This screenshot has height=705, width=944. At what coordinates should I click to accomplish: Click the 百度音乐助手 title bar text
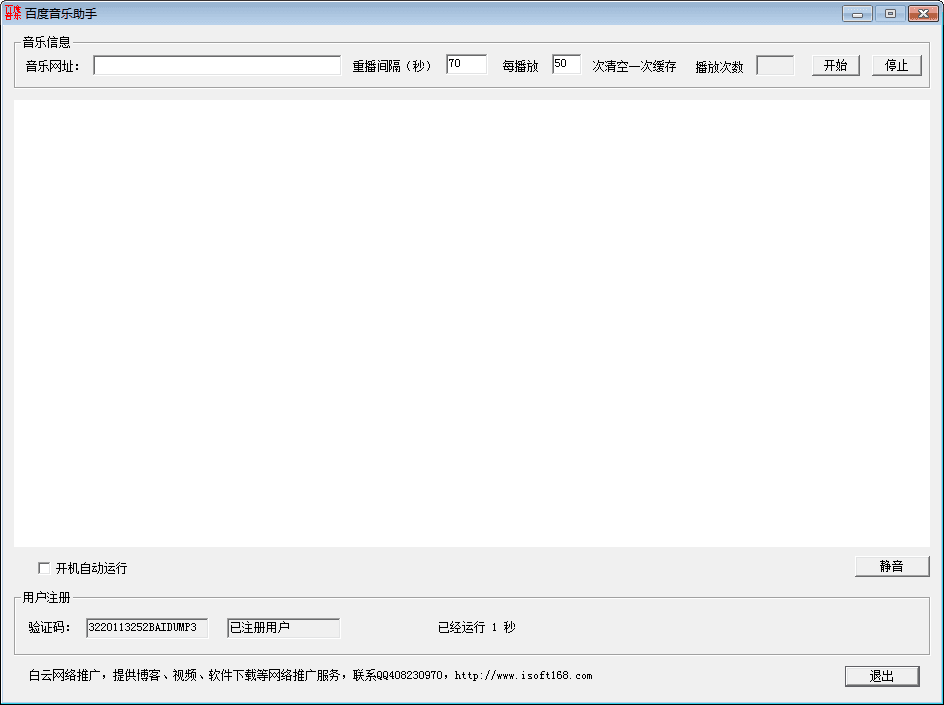[62, 13]
